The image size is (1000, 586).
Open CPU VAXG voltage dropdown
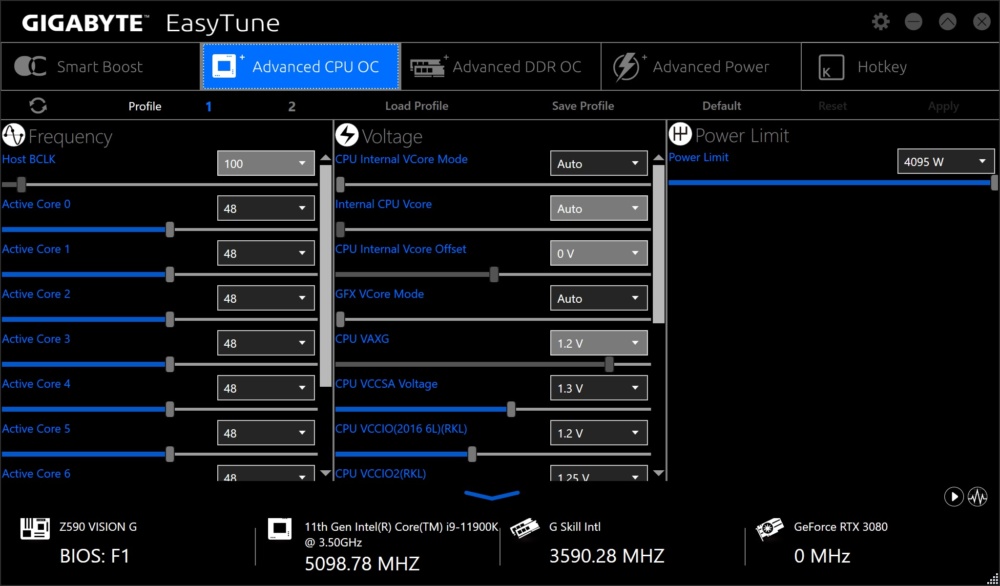[x=598, y=343]
